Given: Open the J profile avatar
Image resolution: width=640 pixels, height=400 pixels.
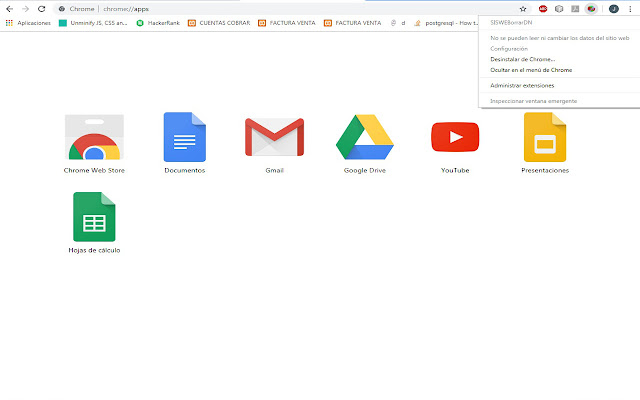Looking at the screenshot, I should (x=613, y=9).
